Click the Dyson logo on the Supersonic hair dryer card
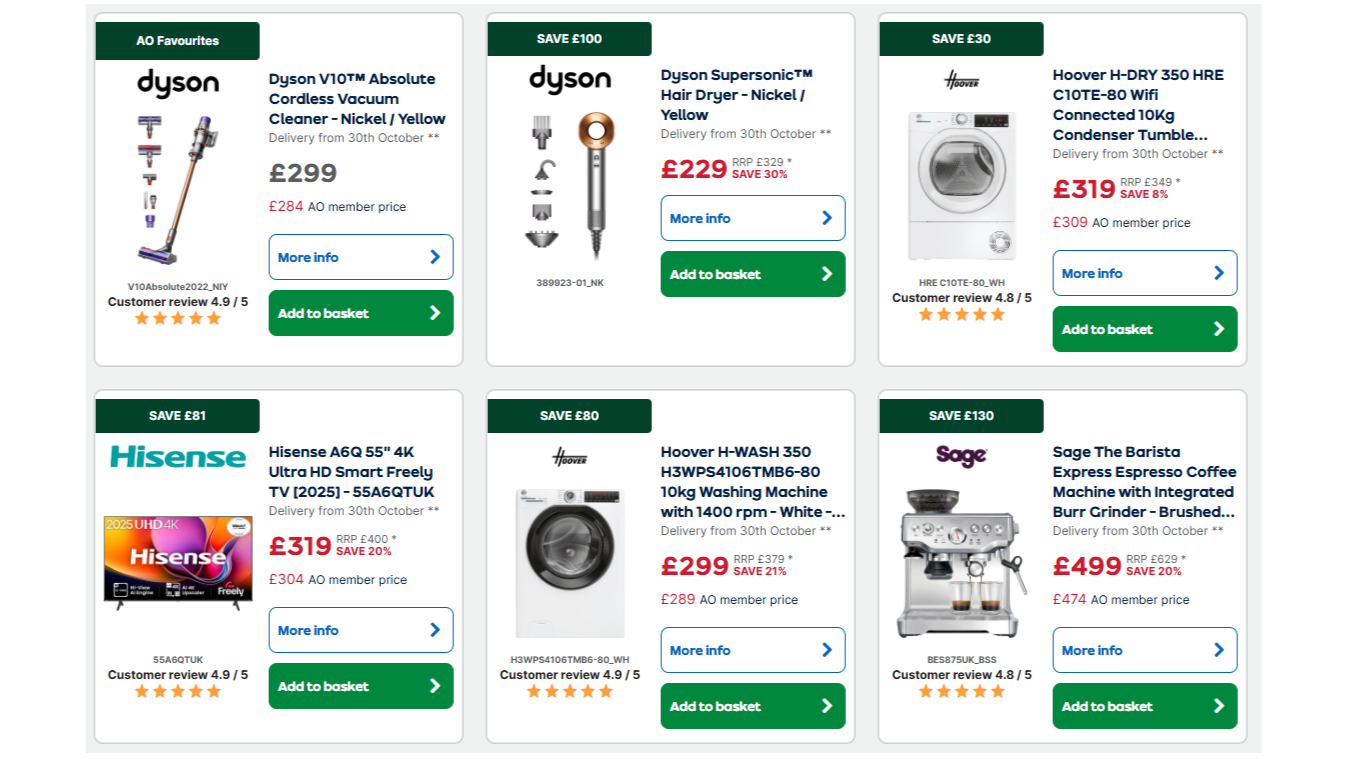1349x759 pixels. pyautogui.click(x=570, y=79)
